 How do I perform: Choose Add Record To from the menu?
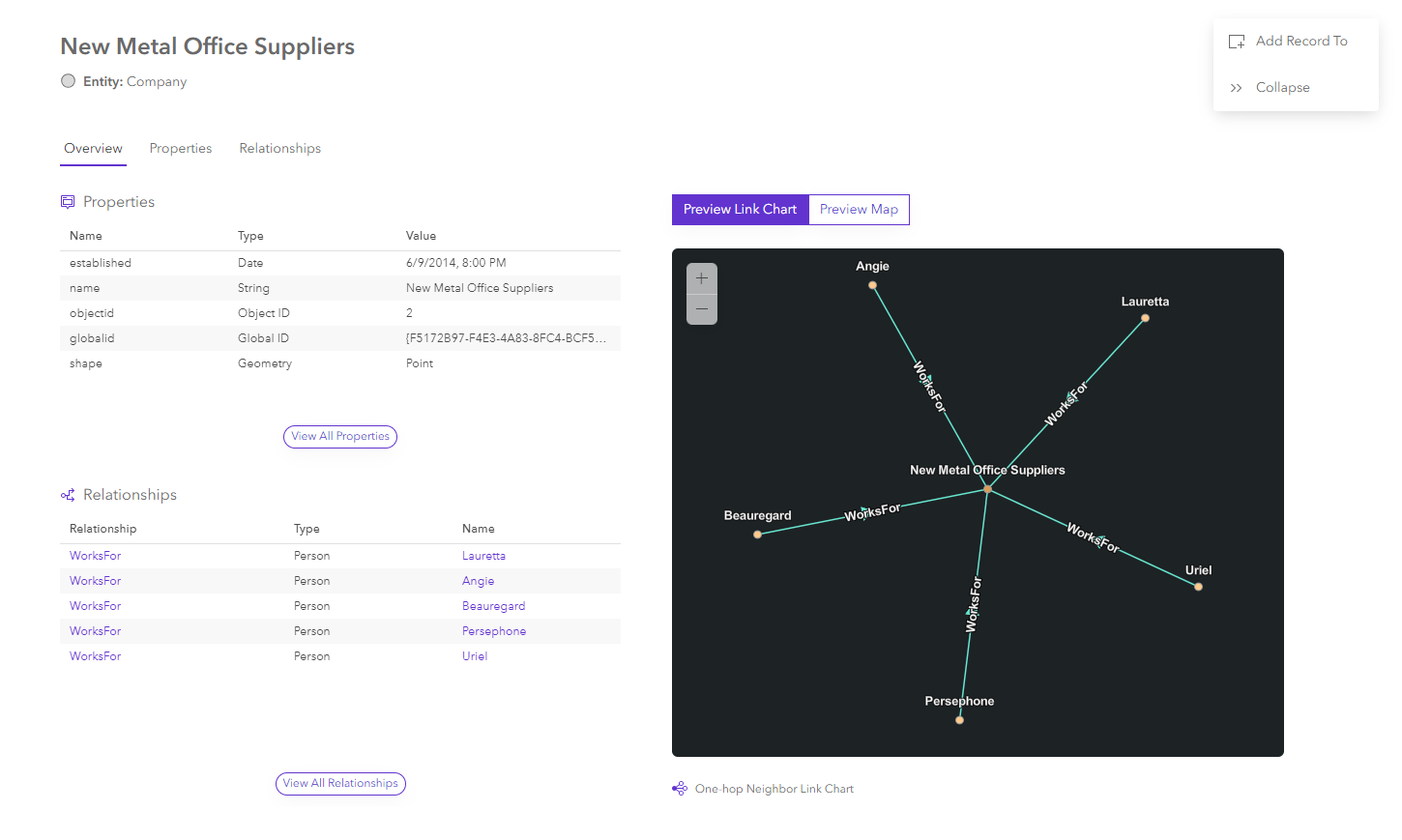tap(1300, 41)
